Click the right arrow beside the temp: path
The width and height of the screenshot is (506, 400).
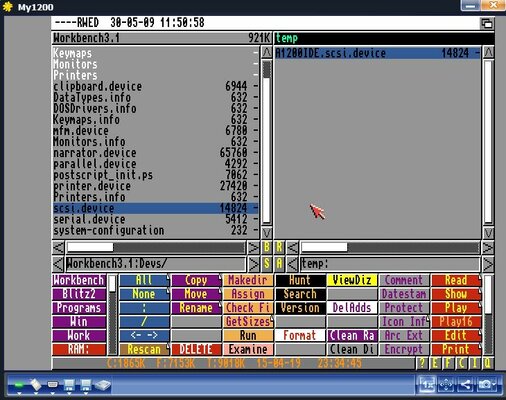click(488, 264)
